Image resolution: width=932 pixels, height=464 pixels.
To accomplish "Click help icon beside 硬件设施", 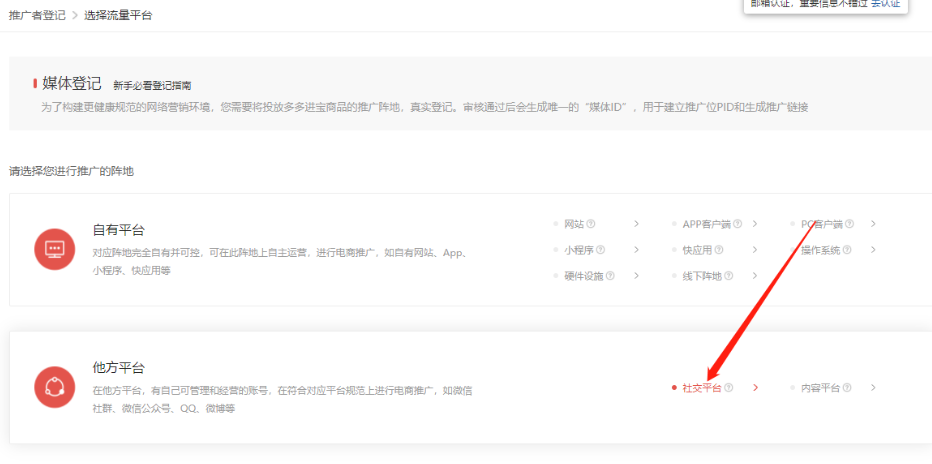I will click(x=610, y=276).
